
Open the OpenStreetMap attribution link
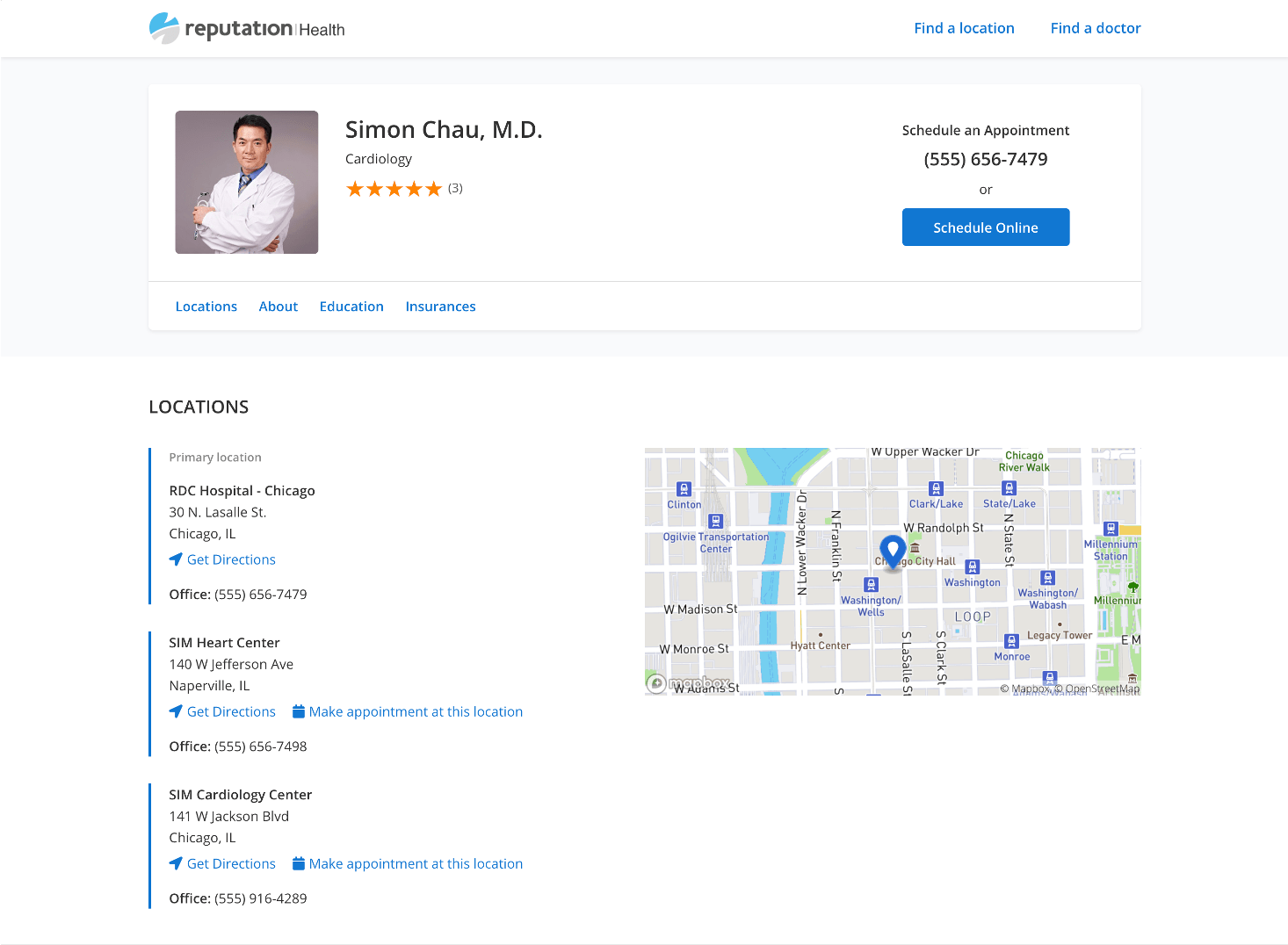click(1096, 689)
